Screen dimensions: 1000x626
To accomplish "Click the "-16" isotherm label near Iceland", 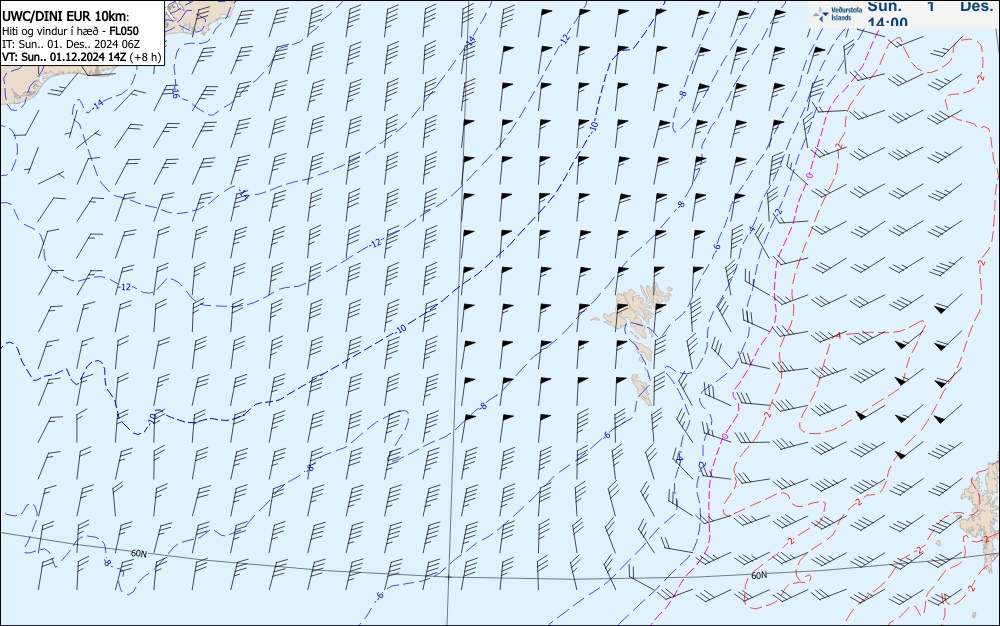I will click(175, 93).
